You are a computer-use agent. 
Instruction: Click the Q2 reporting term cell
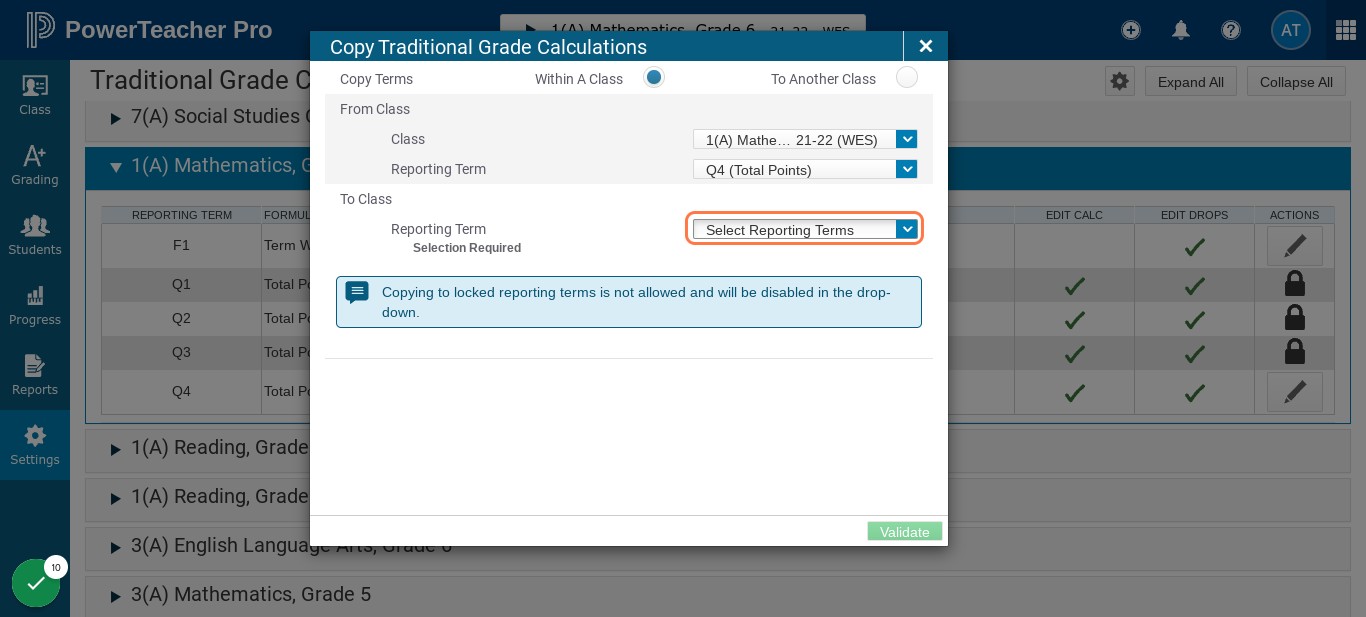coord(181,318)
